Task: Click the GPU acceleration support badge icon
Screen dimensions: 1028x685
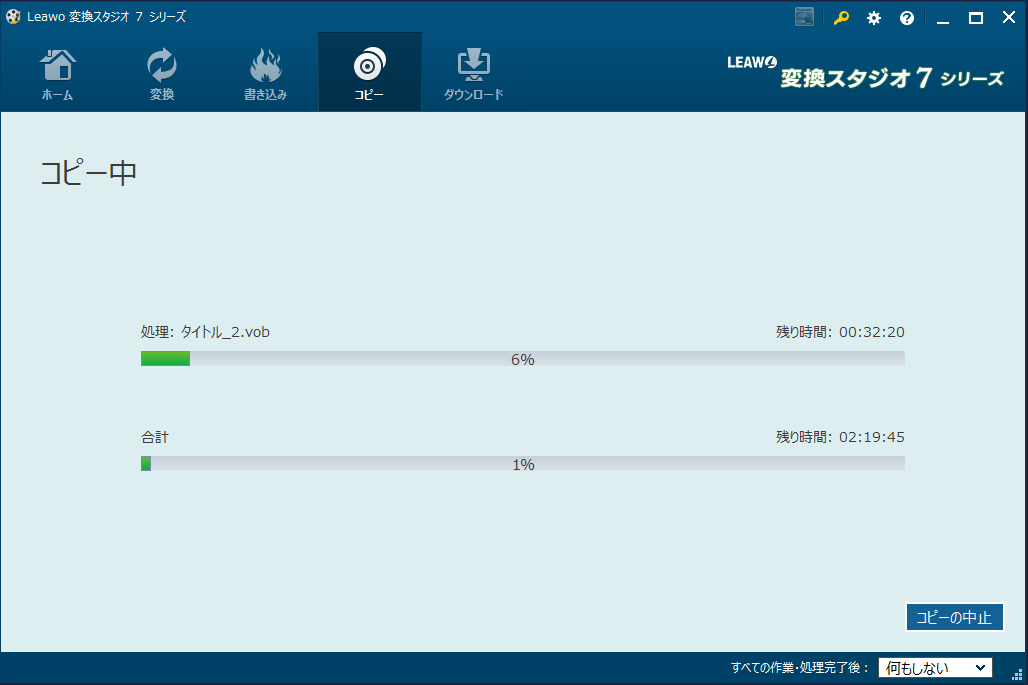Action: point(804,17)
